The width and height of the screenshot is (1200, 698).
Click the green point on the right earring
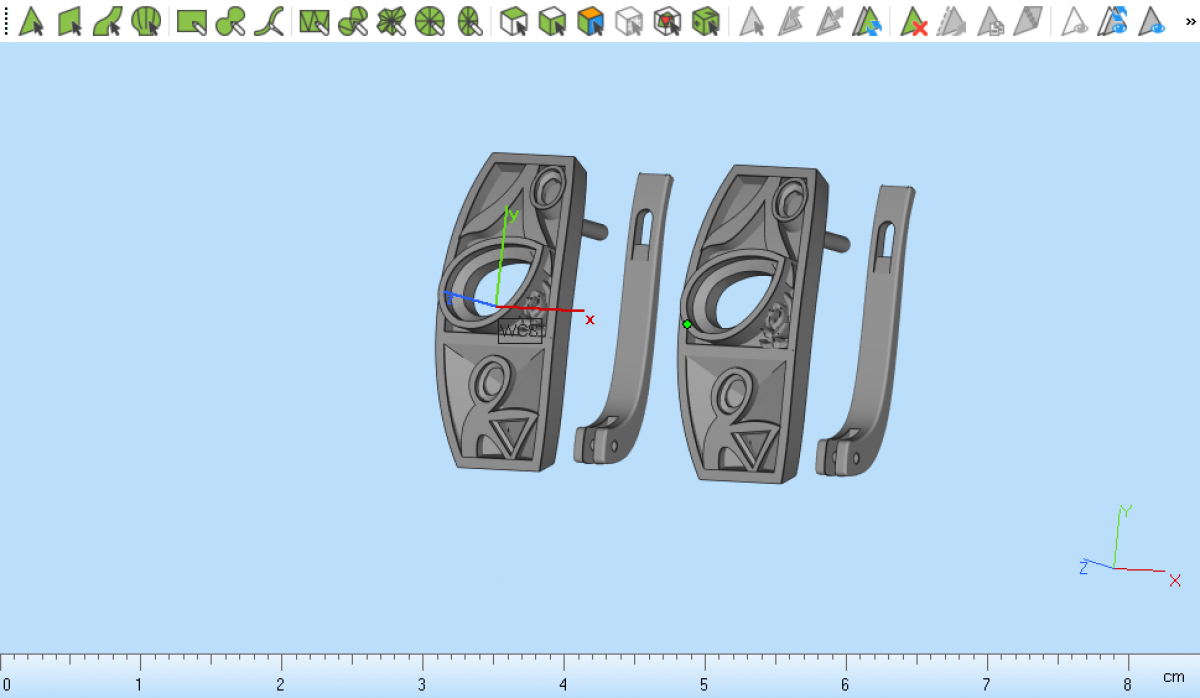[x=687, y=324]
